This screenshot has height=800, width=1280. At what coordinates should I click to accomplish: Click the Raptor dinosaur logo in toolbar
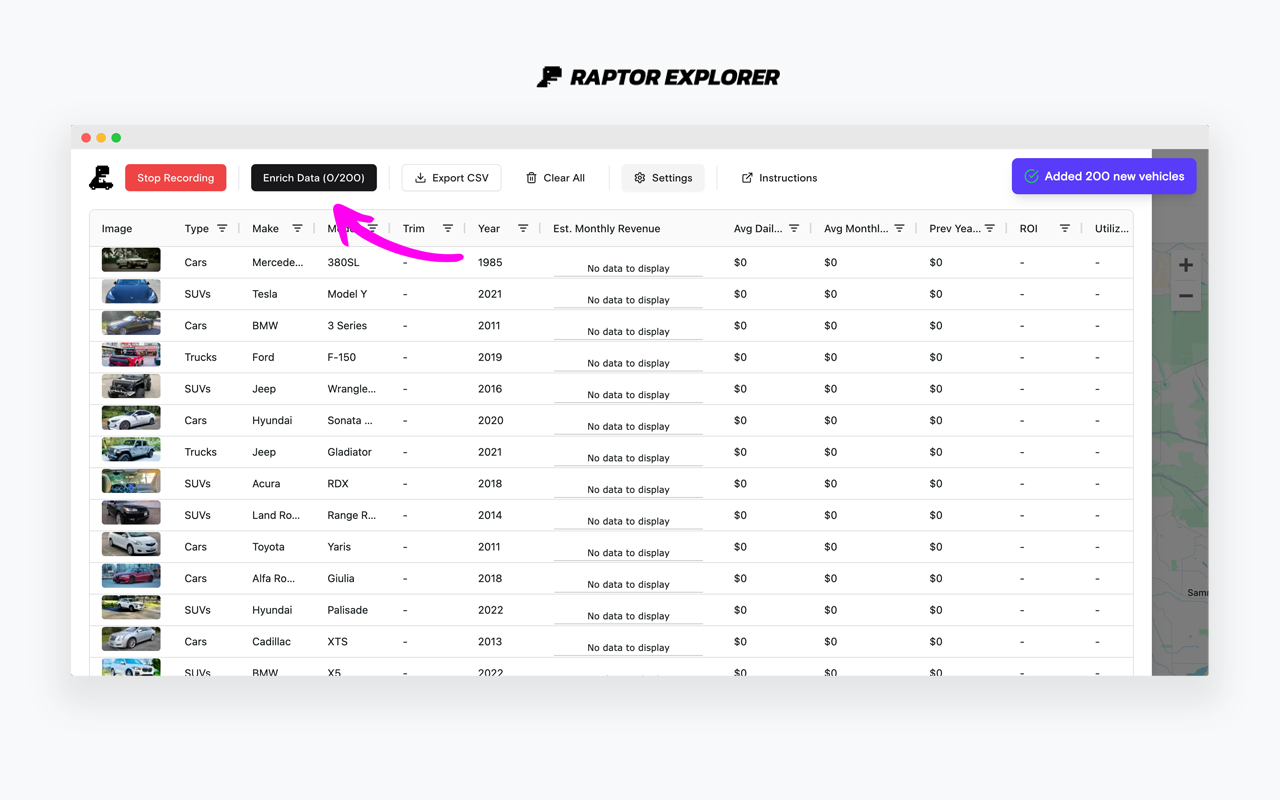click(x=101, y=178)
